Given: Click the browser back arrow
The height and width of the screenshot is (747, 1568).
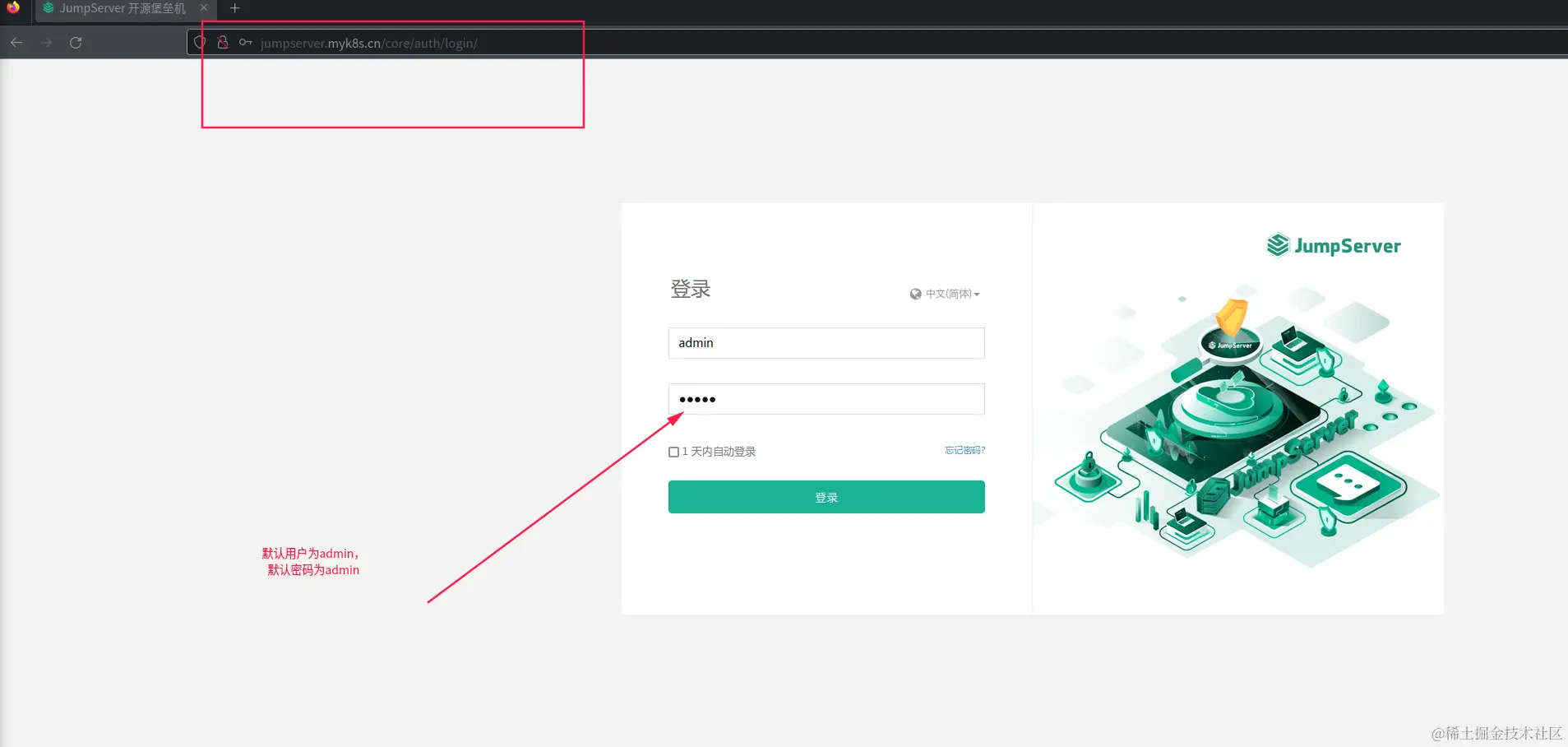Looking at the screenshot, I should 16,43.
